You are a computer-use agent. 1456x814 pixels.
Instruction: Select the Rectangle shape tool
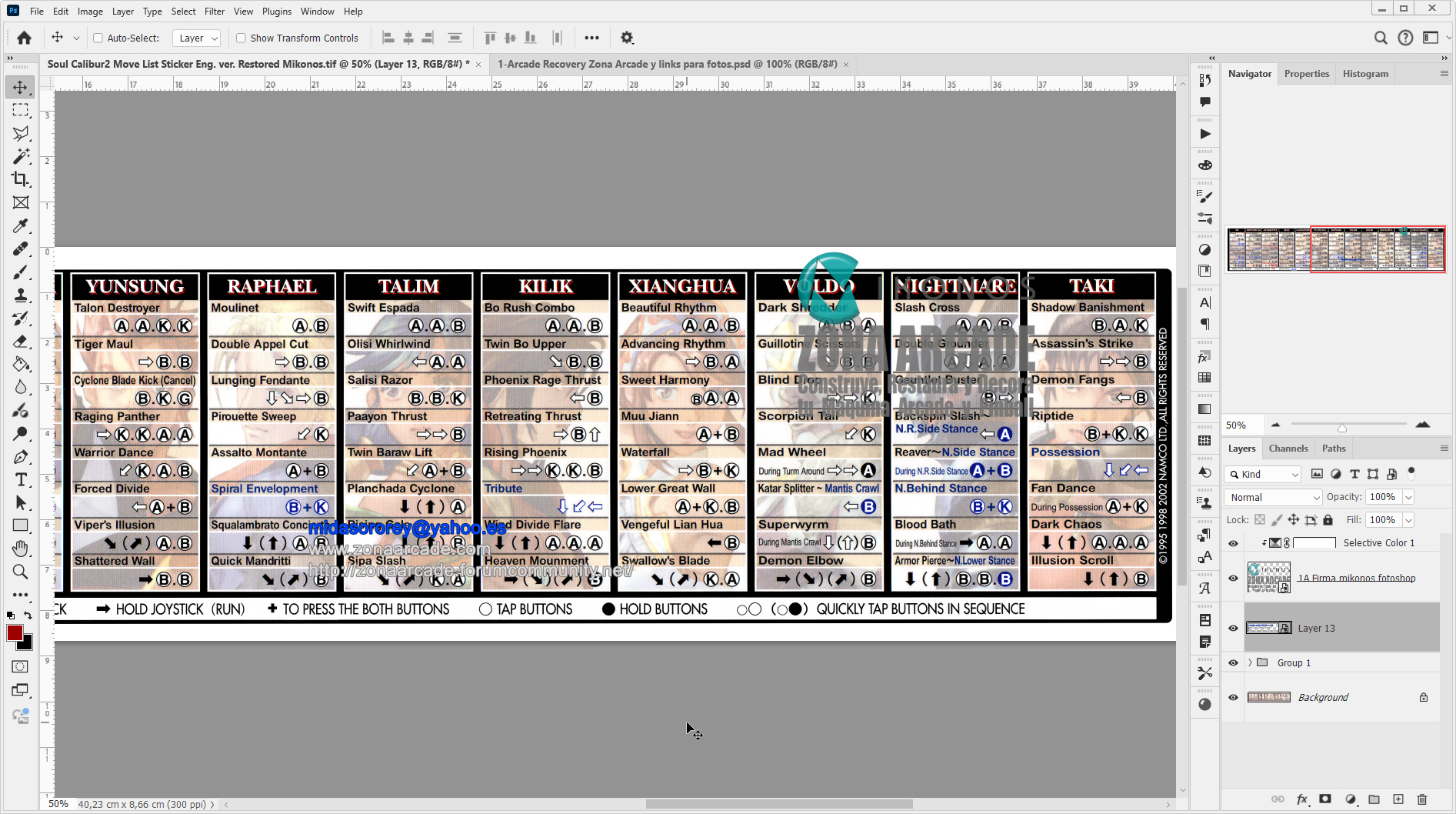[21, 525]
